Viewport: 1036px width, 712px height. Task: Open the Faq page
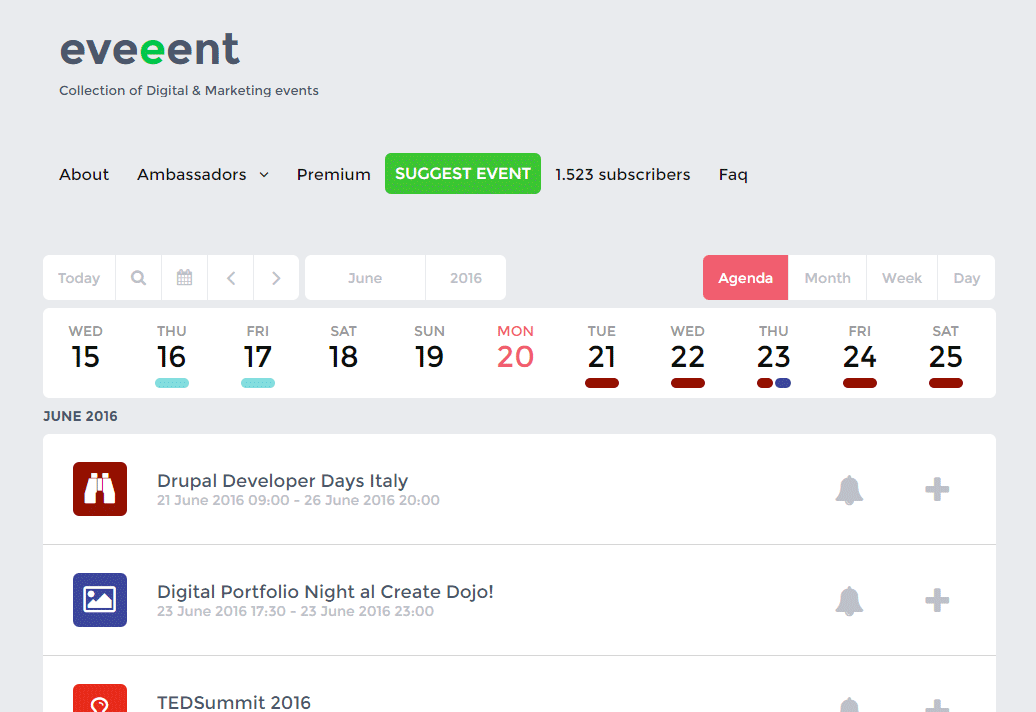733,174
